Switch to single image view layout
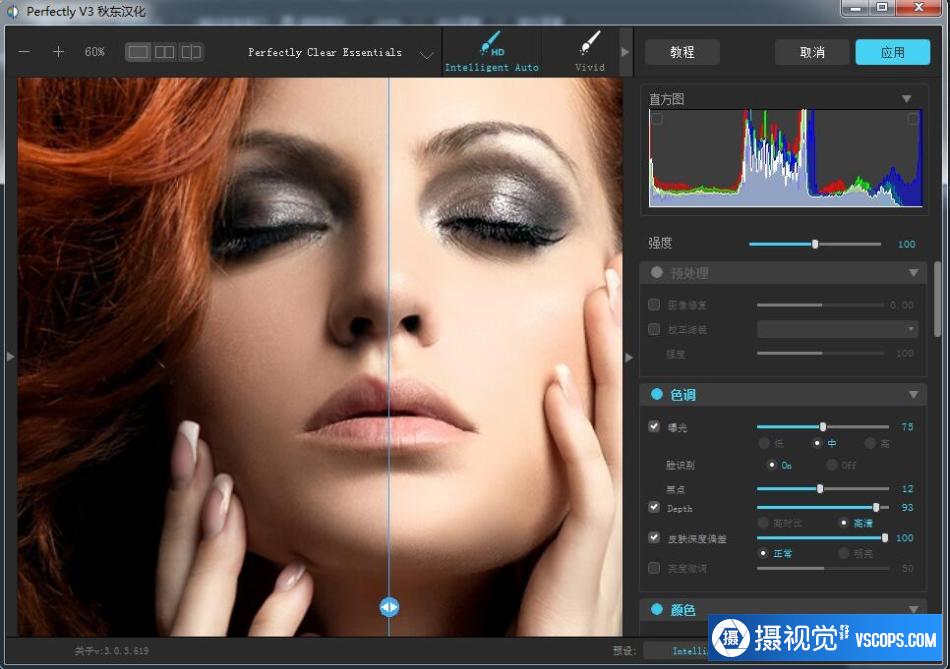Screen dimensions: 950x669 click(x=138, y=52)
